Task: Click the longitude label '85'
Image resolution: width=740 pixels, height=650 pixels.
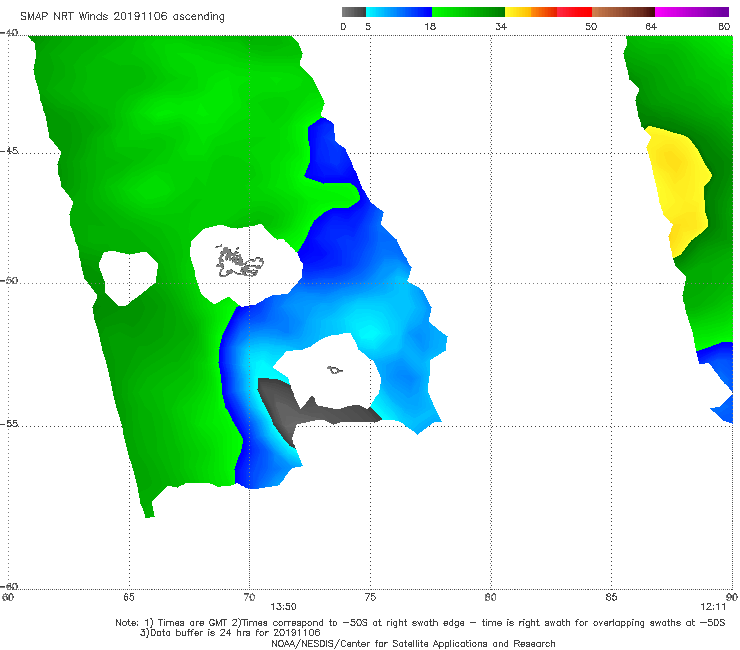Action: [x=611, y=597]
